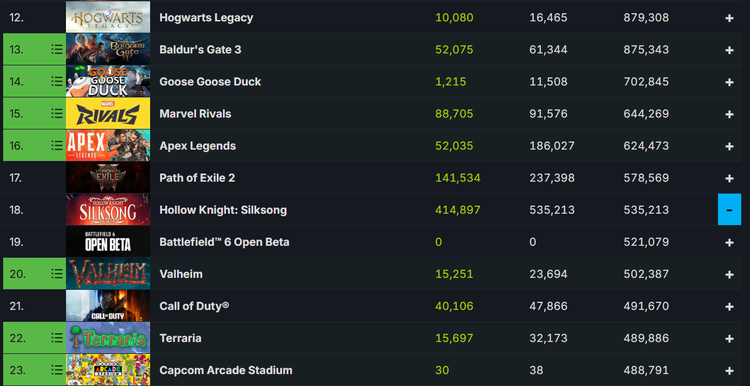Expand Marvel Rivals row using plus sign
The width and height of the screenshot is (750, 386).
click(x=729, y=114)
